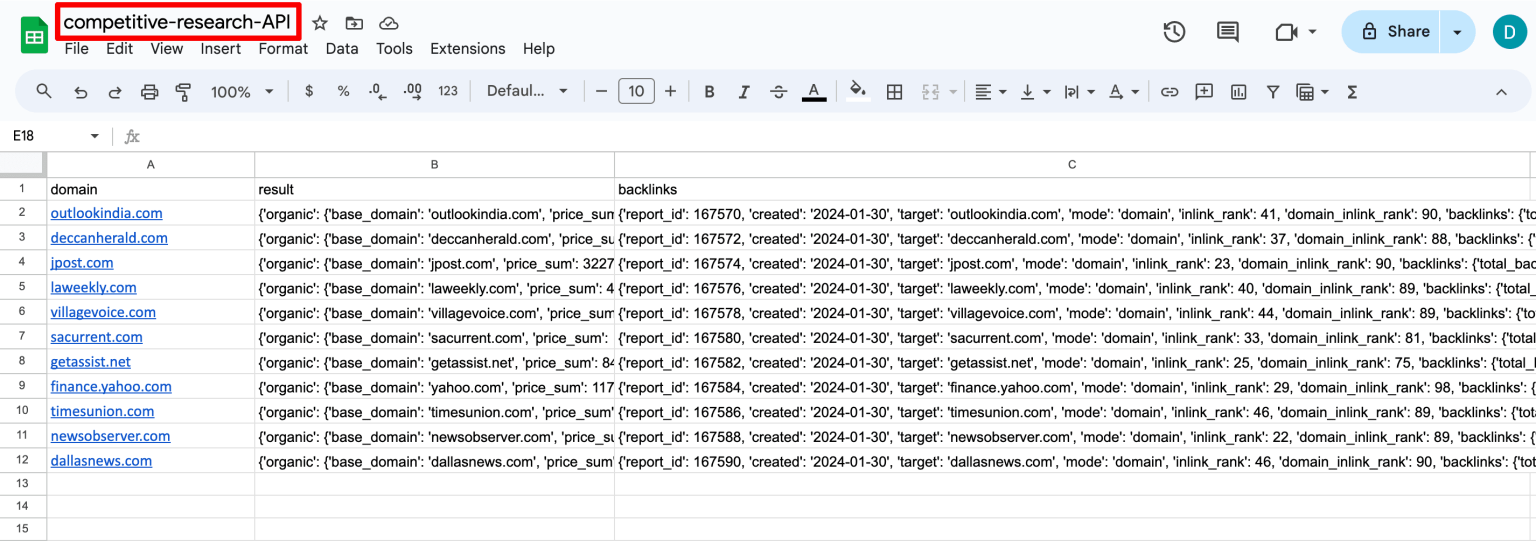Open the Tools menu
Screen dimensions: 1536x541
(394, 49)
